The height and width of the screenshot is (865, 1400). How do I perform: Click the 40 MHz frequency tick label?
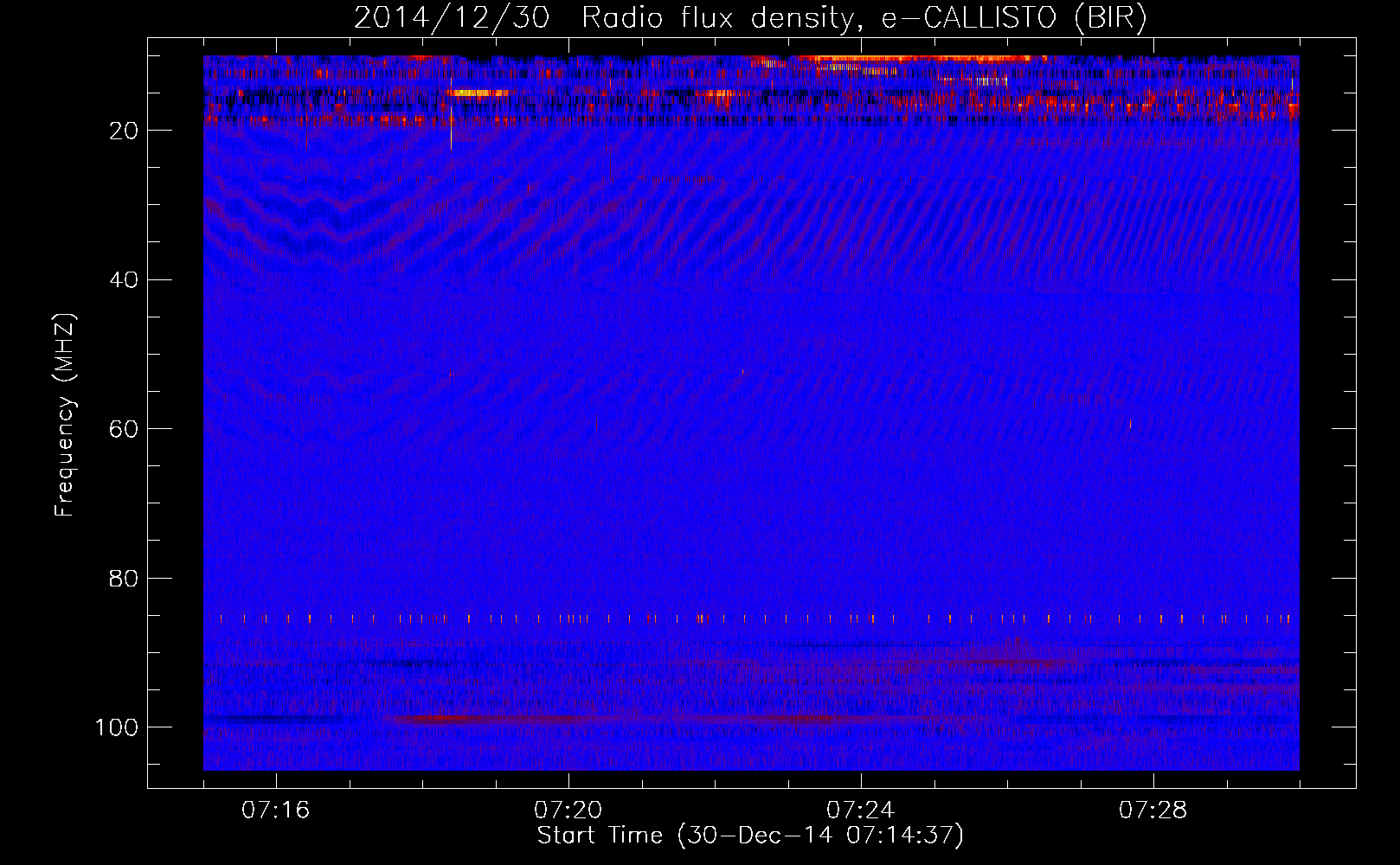pos(125,280)
